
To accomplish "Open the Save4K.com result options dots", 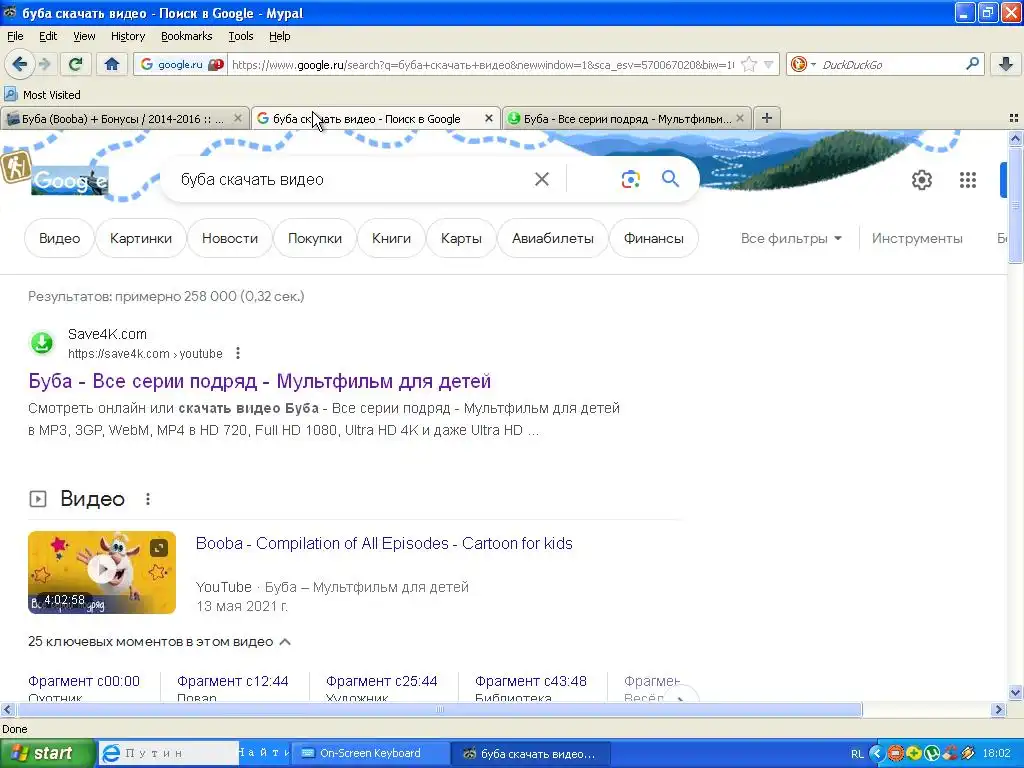I will point(238,353).
